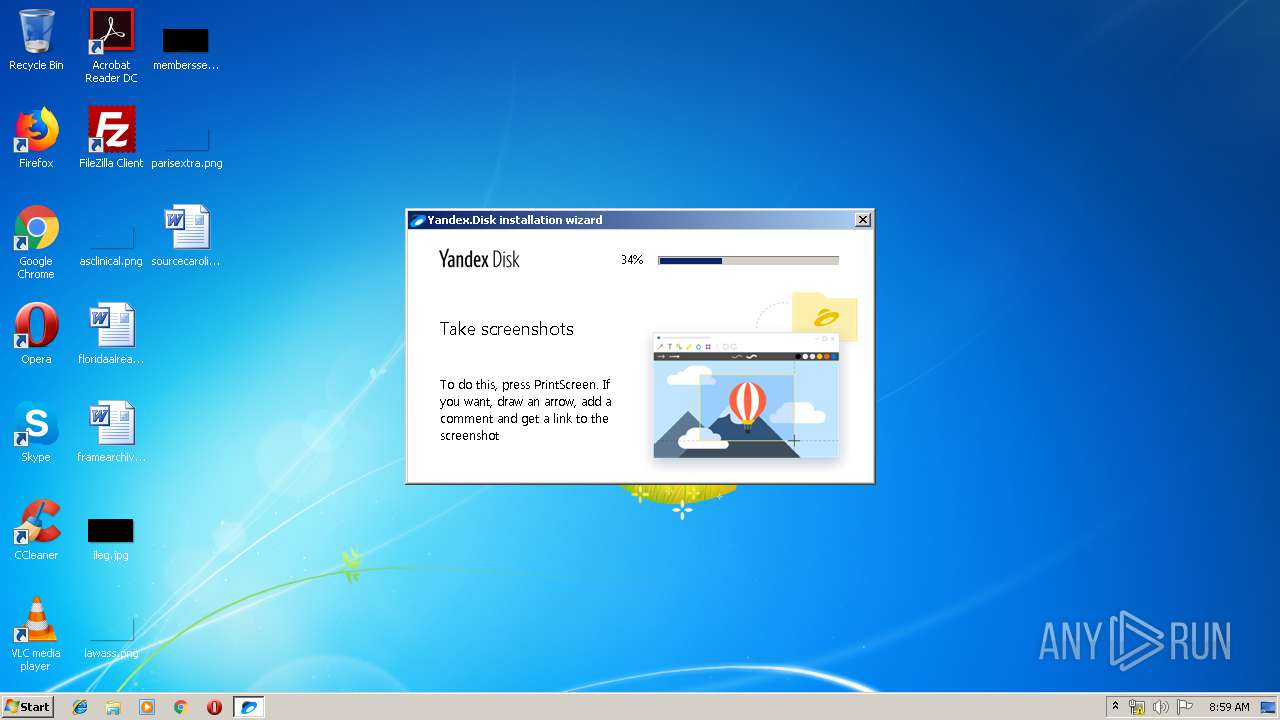This screenshot has width=1280, height=720.
Task: Open the volume control tray icon
Action: point(1161,707)
